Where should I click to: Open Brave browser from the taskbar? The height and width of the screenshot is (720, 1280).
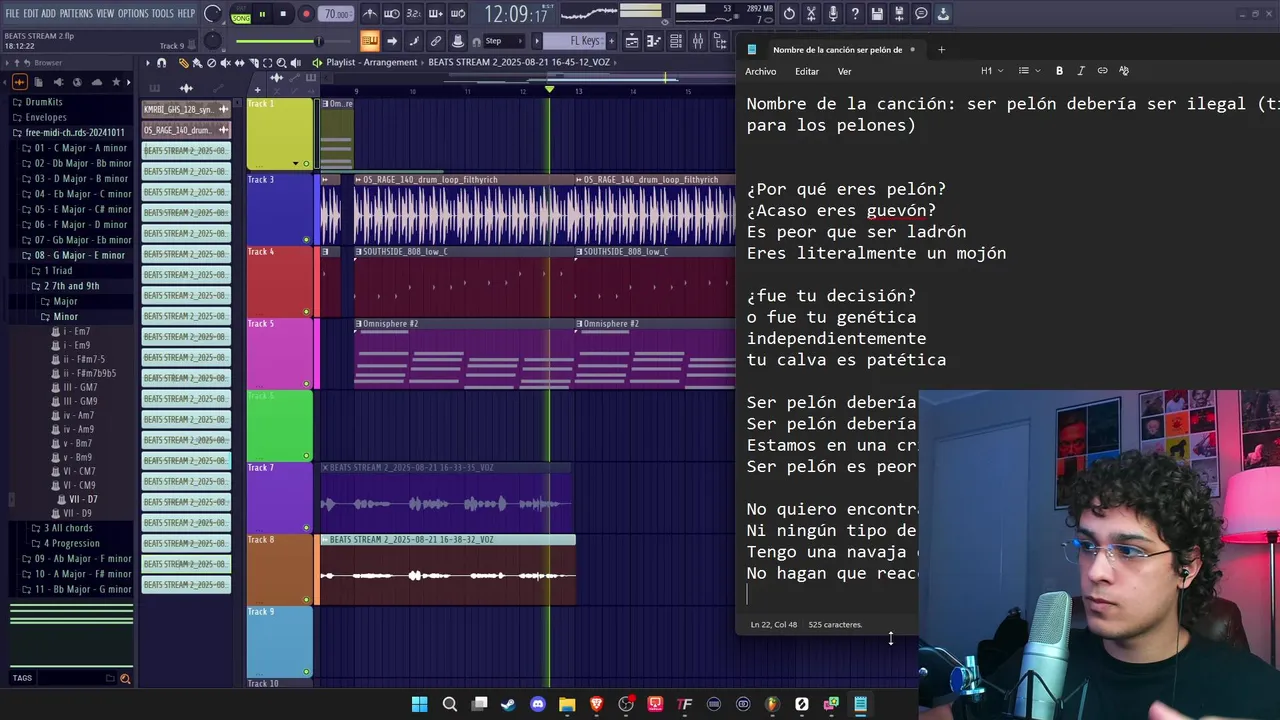click(597, 704)
